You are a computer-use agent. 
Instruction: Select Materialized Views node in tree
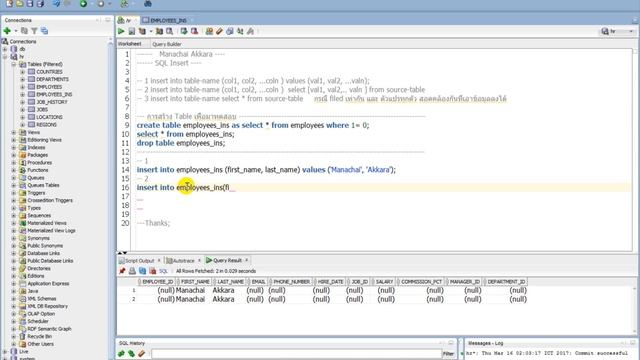[47, 223]
